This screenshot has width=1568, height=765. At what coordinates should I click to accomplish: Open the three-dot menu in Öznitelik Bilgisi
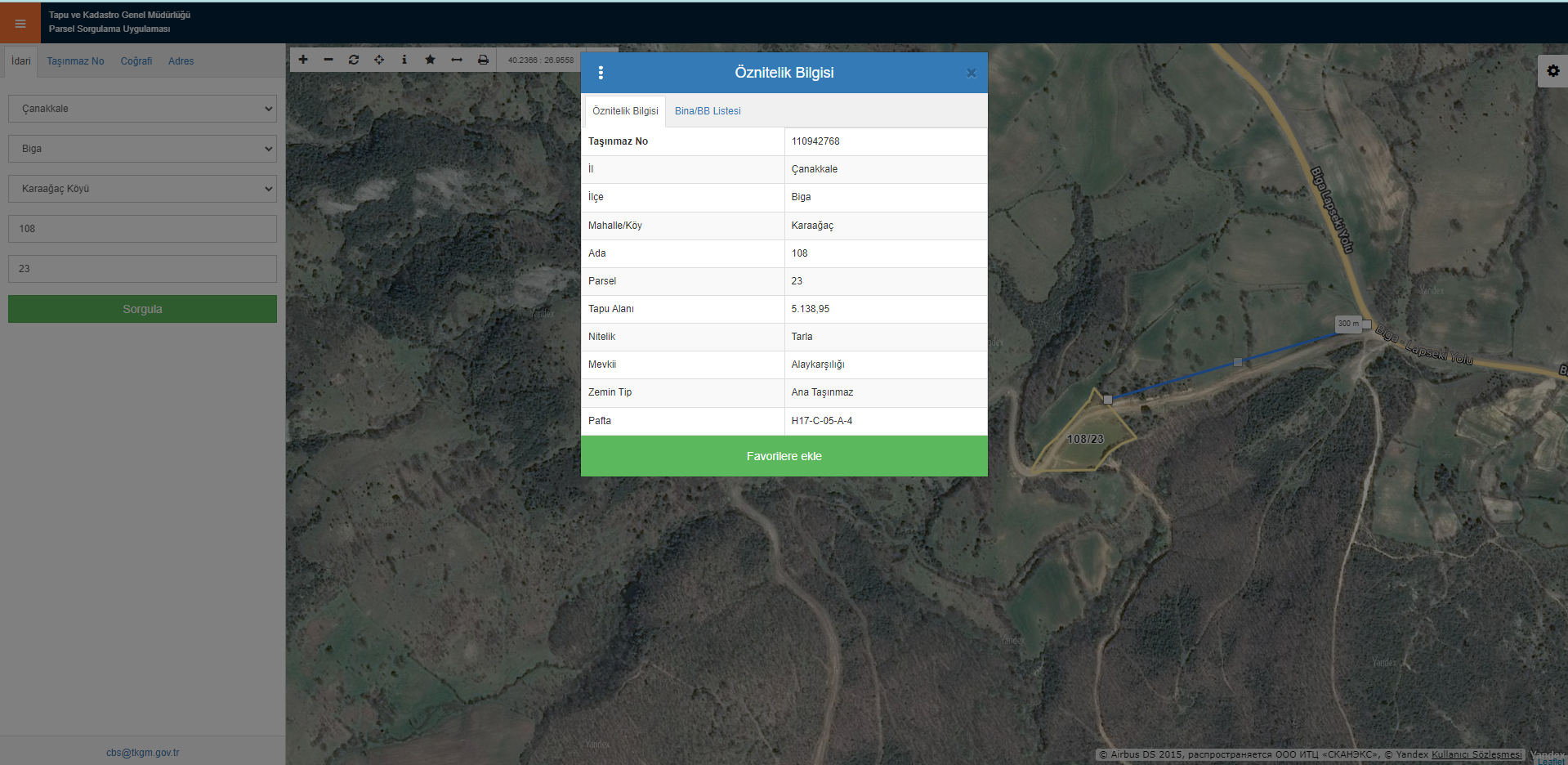(x=601, y=73)
